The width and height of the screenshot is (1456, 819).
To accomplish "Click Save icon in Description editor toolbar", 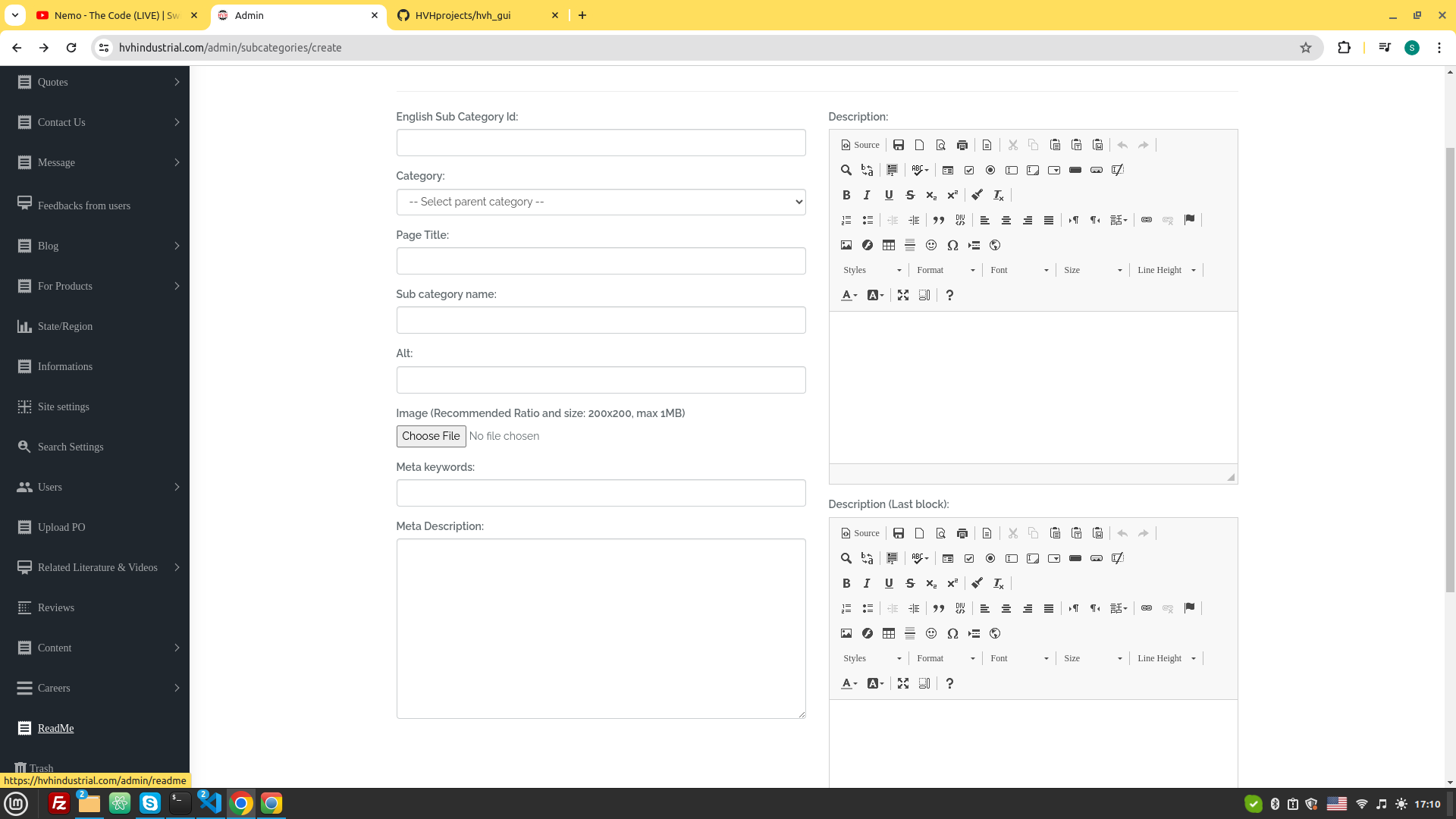I will (899, 145).
